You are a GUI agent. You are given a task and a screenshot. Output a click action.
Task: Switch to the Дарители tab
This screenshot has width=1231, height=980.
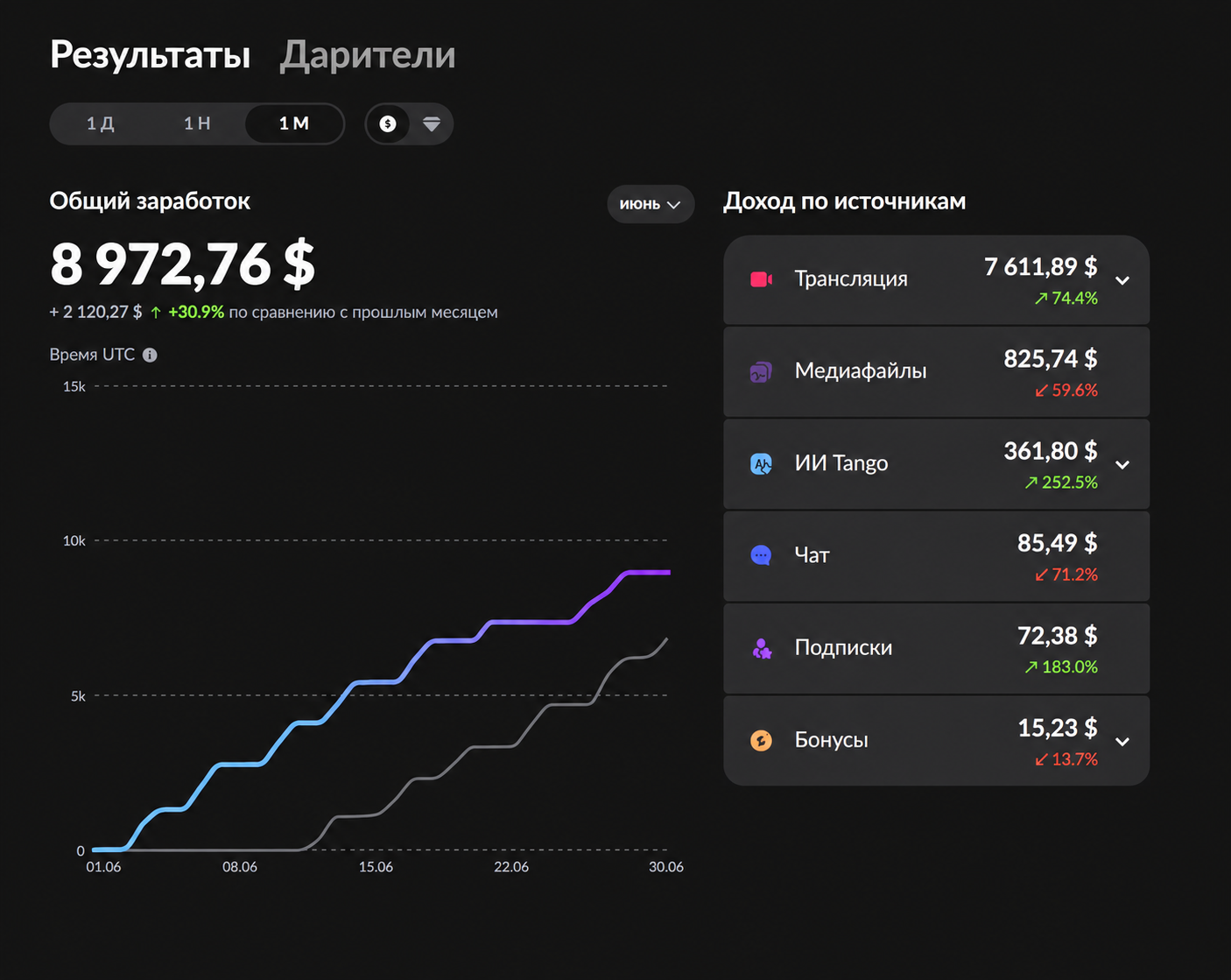coord(368,54)
